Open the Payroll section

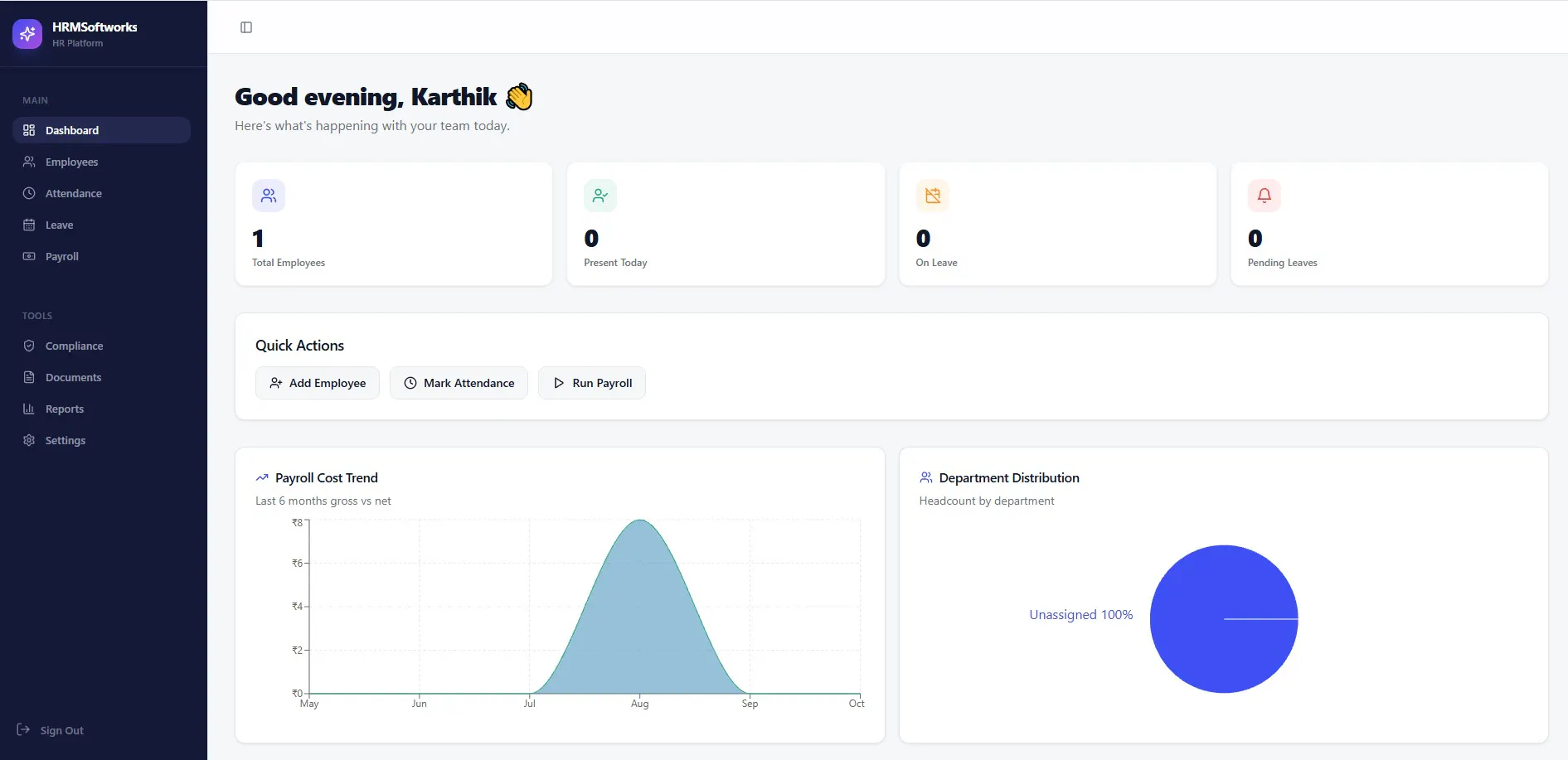click(x=101, y=256)
